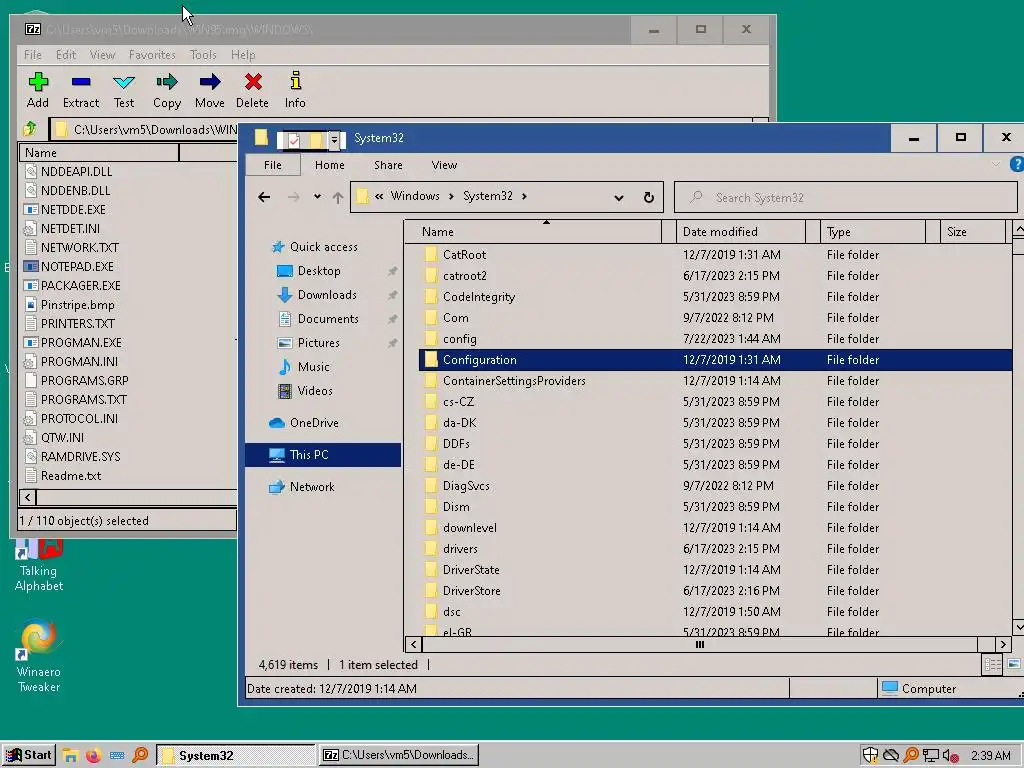Open Downloads in navigation pane
The image size is (1024, 768).
327,295
